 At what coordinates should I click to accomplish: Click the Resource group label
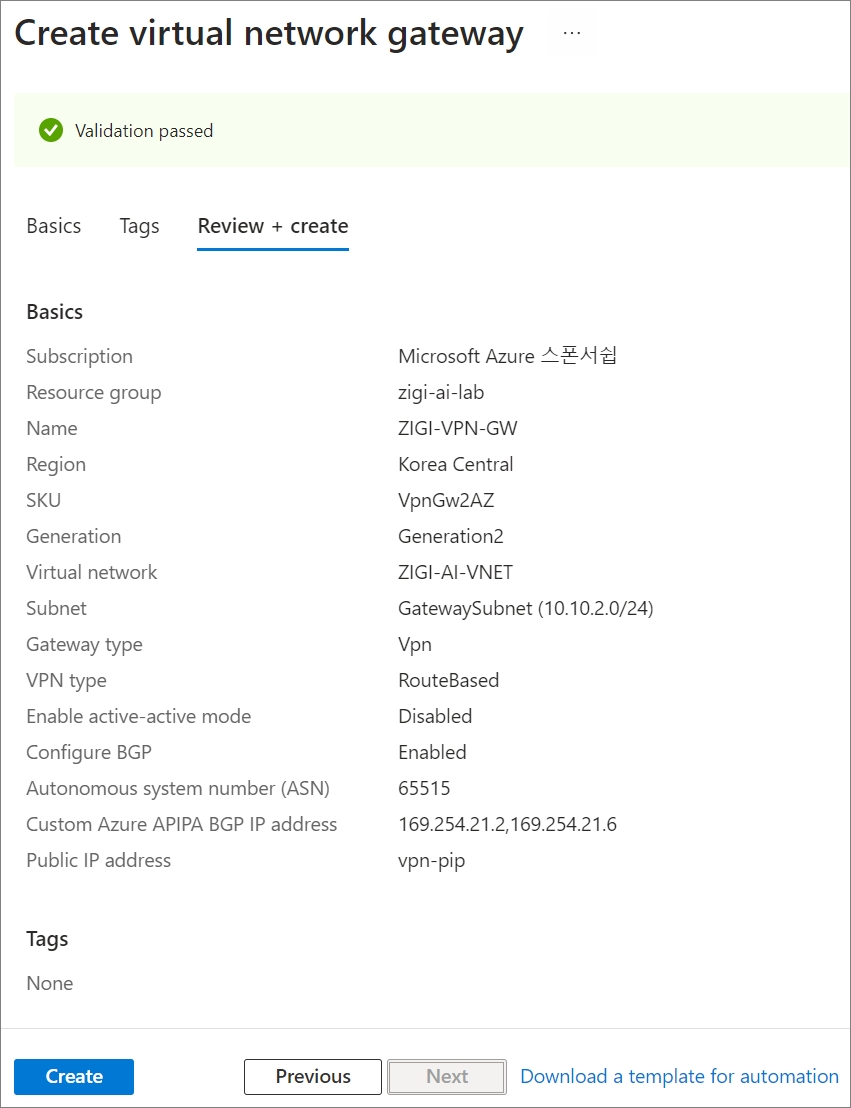click(93, 392)
